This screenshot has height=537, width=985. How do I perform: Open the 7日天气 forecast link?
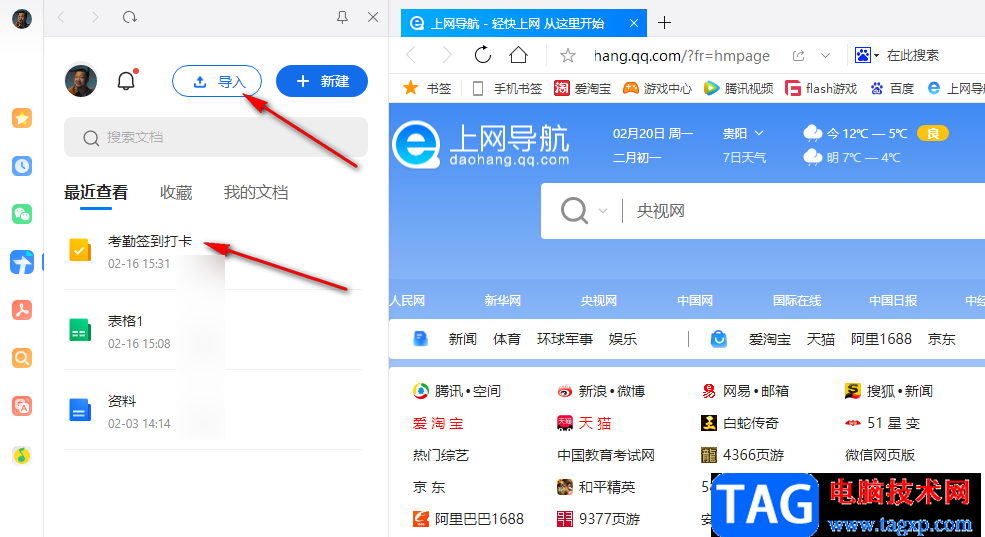coord(744,158)
